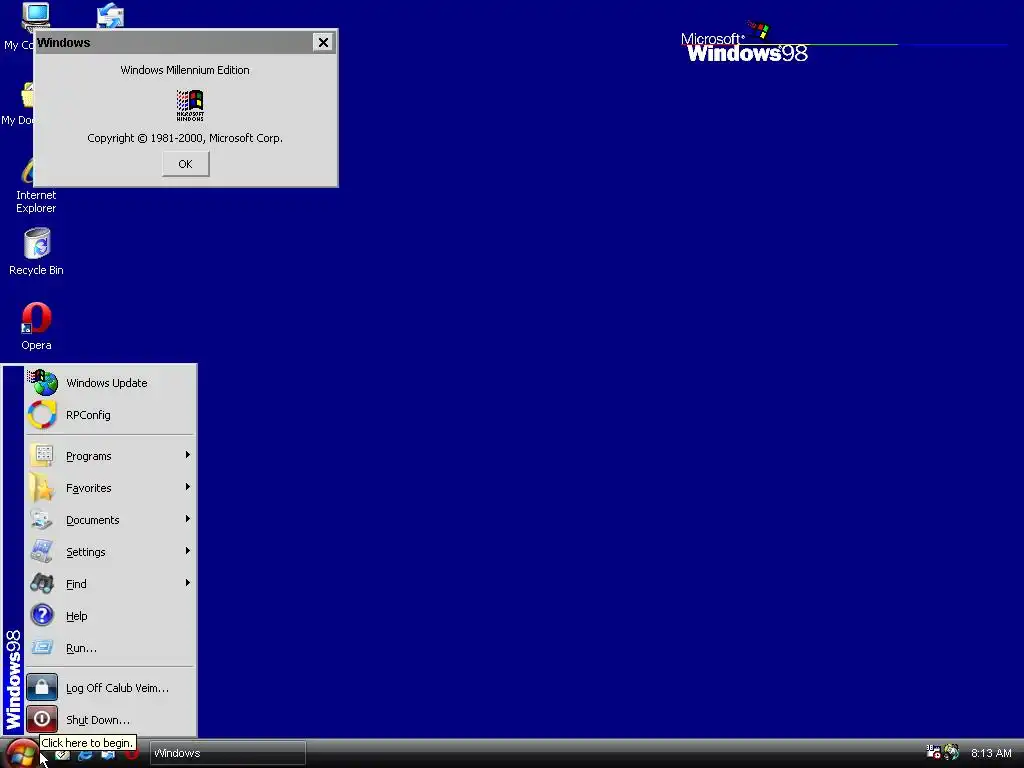
Task: Open Help from the Start menu
Action: [111, 615]
